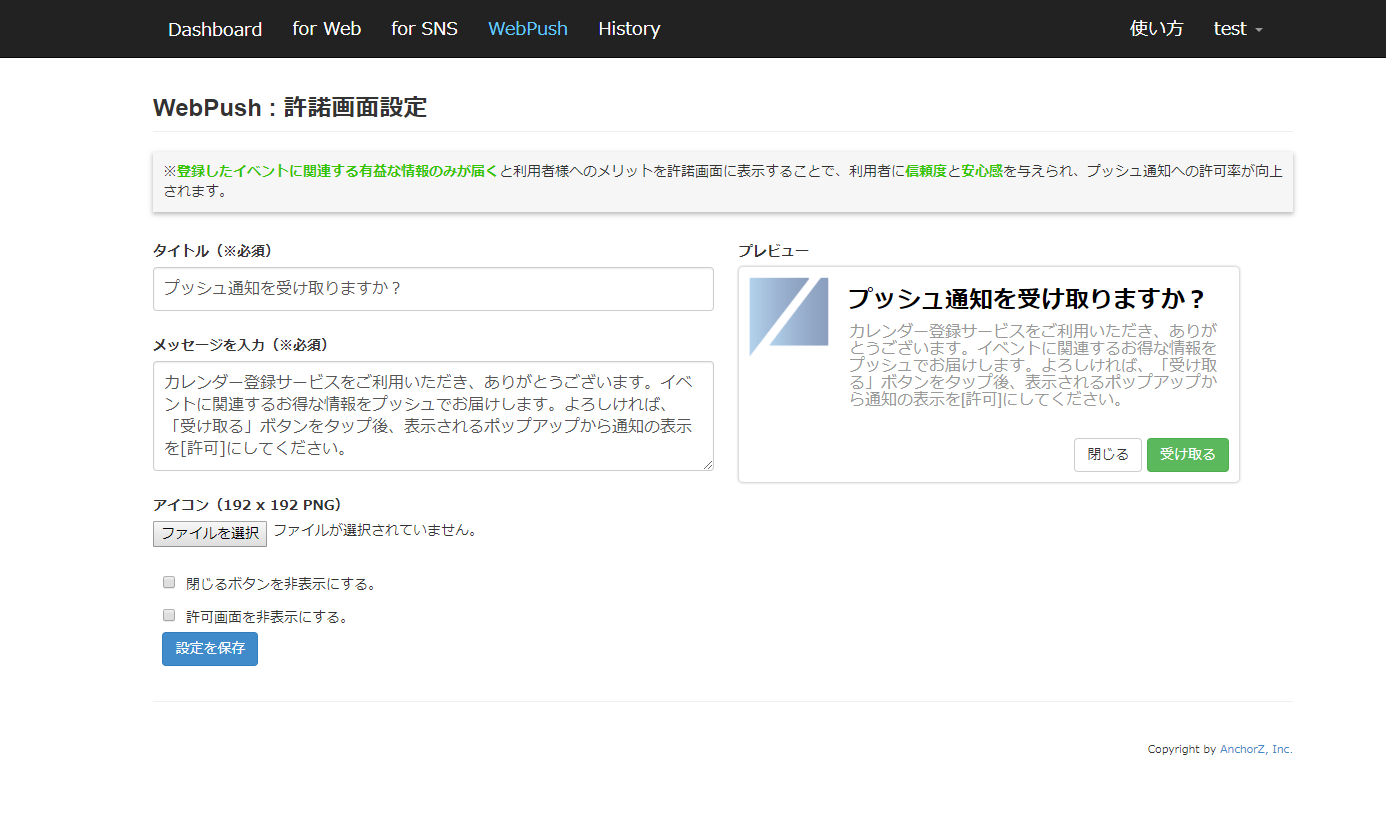Navigate to for SNS section
This screenshot has width=1386, height=827.
424,29
